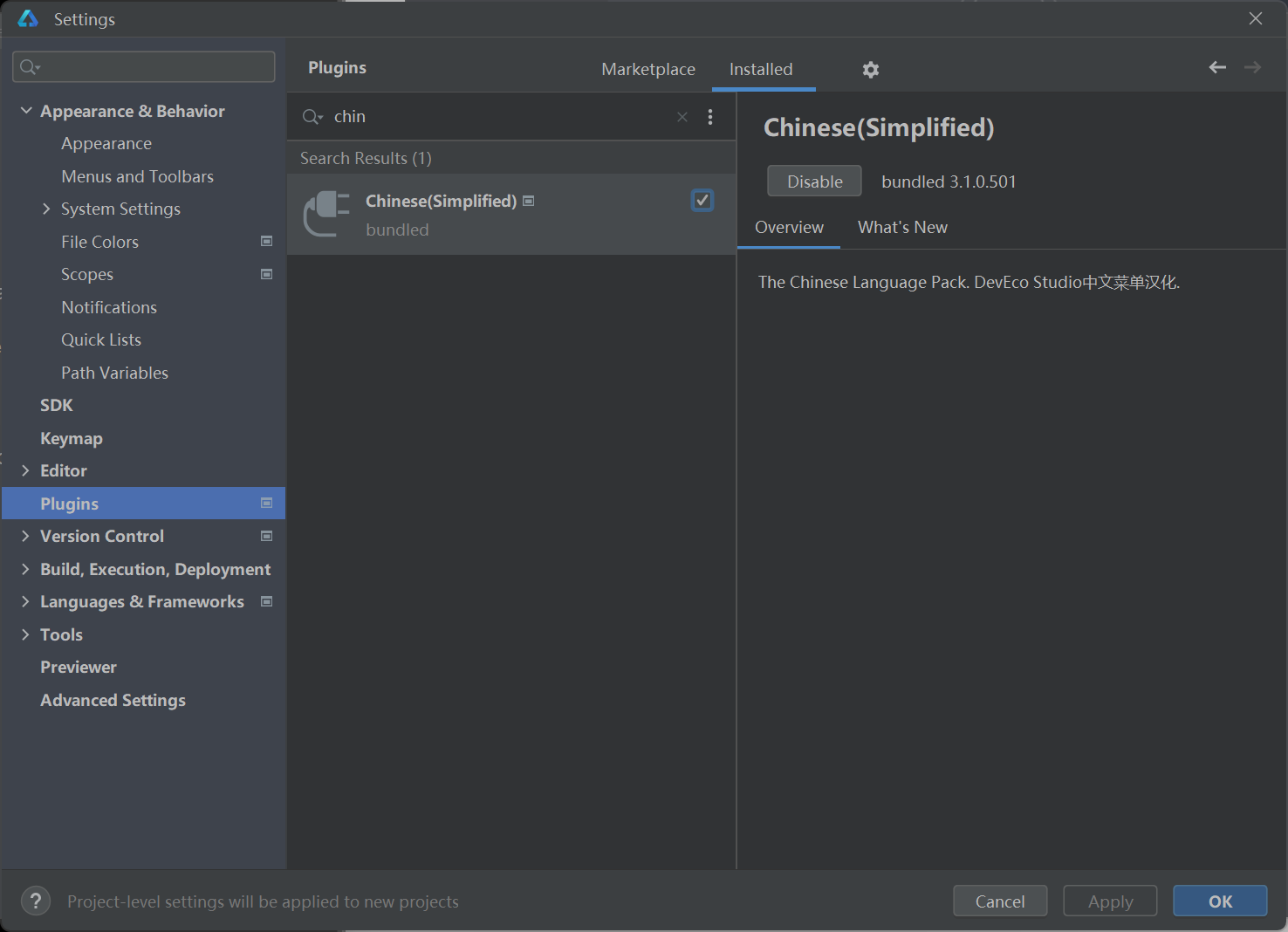Open the help question mark button

click(36, 901)
